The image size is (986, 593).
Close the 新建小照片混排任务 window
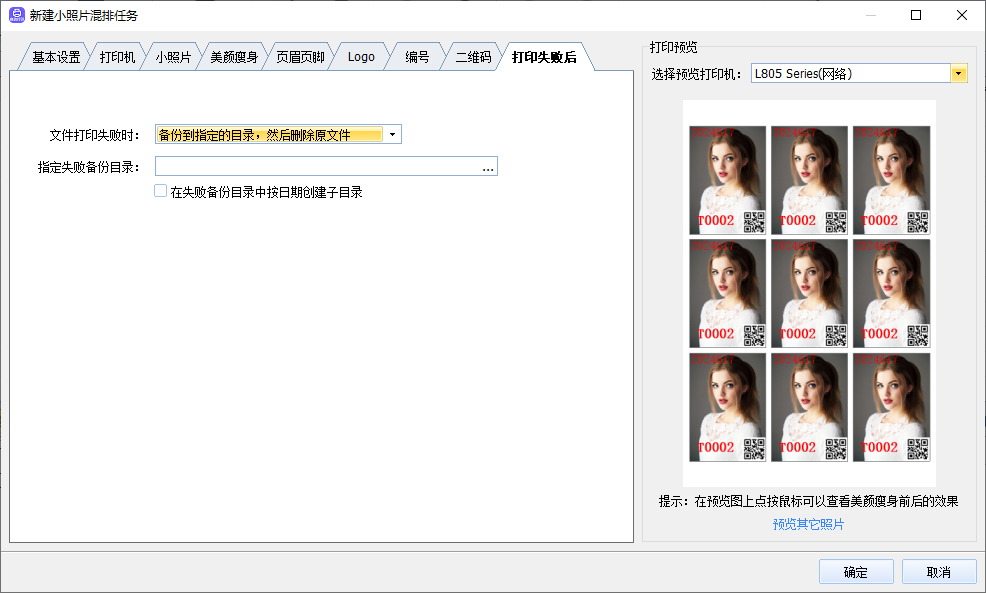(961, 15)
